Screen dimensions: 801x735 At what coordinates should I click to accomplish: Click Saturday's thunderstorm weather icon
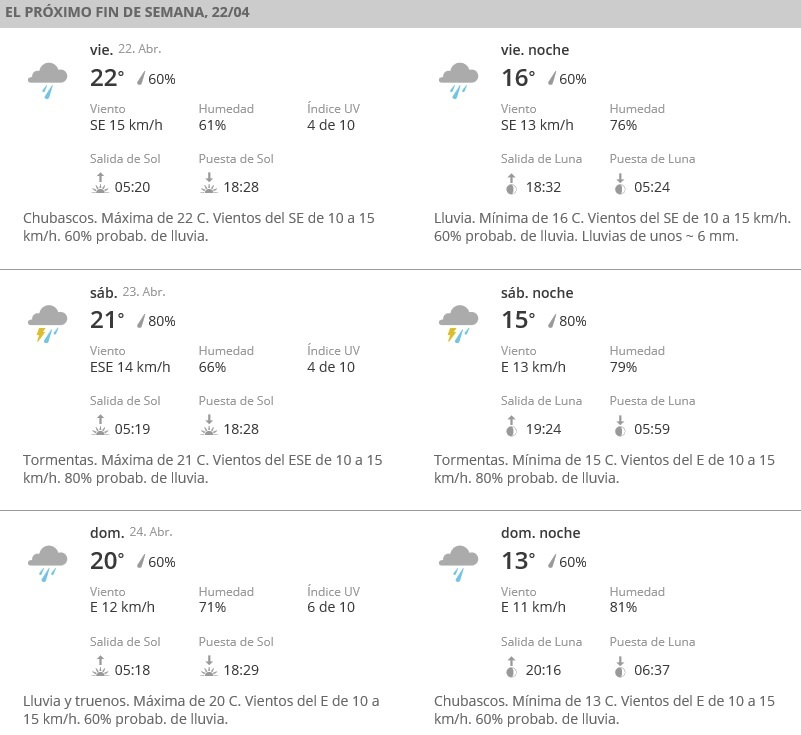coord(47,321)
